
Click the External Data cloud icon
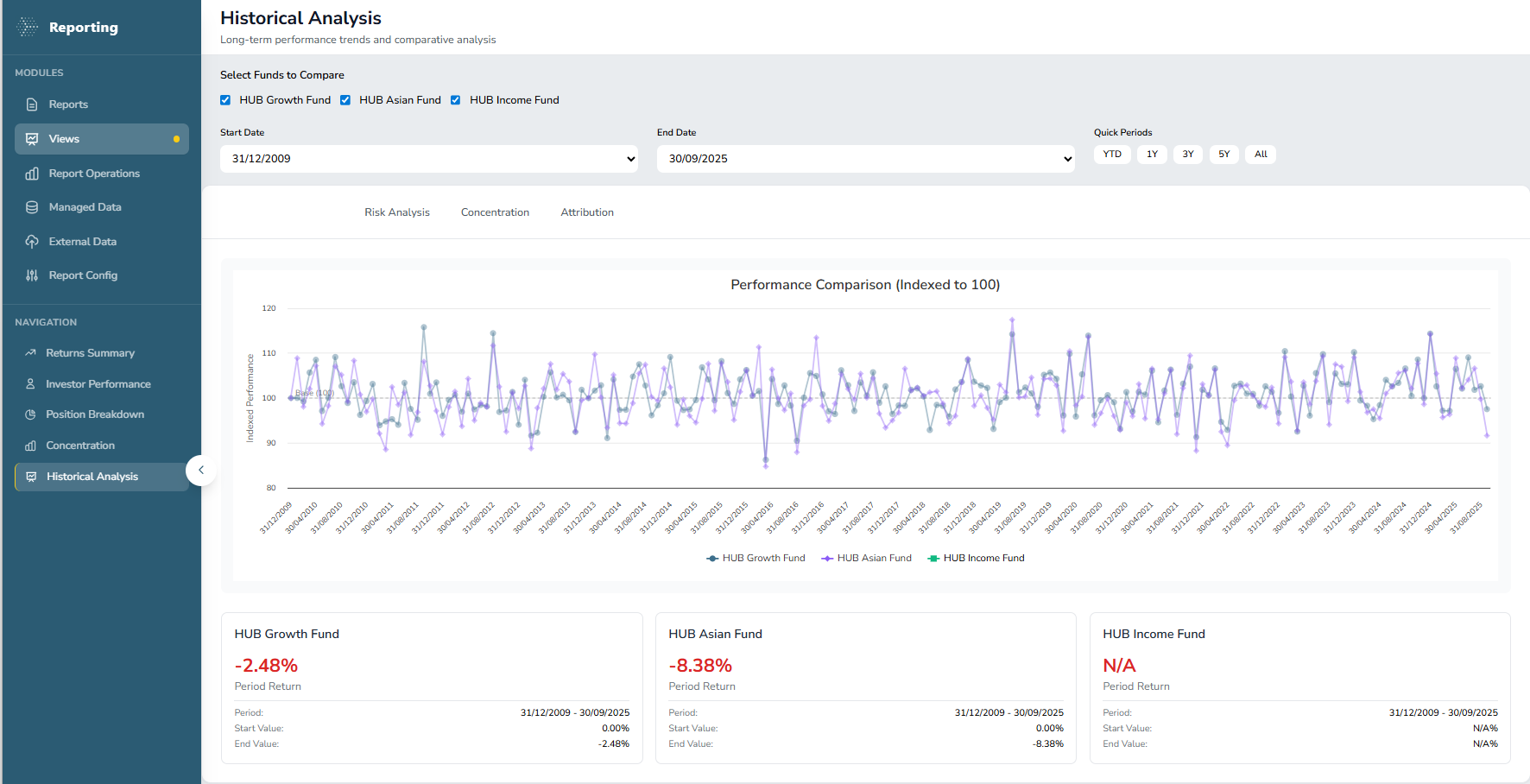click(32, 242)
